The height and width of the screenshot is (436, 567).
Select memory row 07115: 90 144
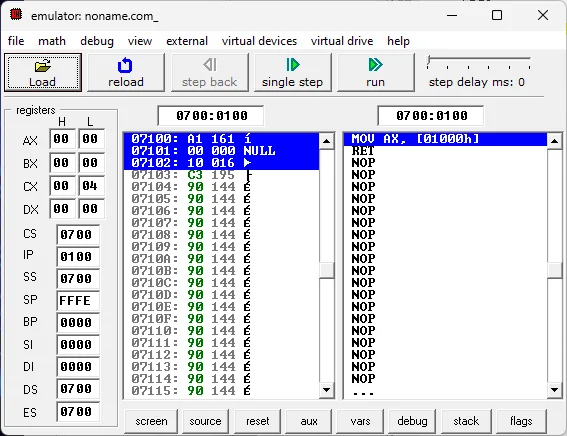point(221,391)
